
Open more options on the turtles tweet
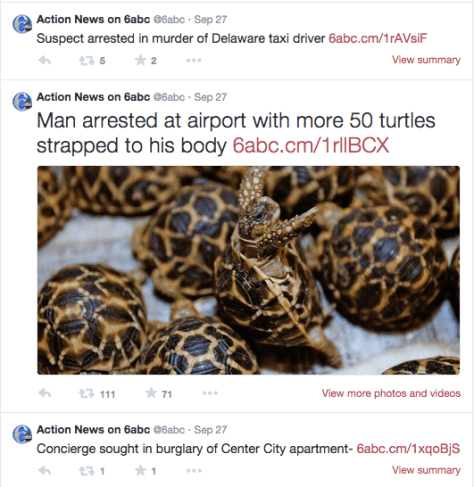click(210, 393)
